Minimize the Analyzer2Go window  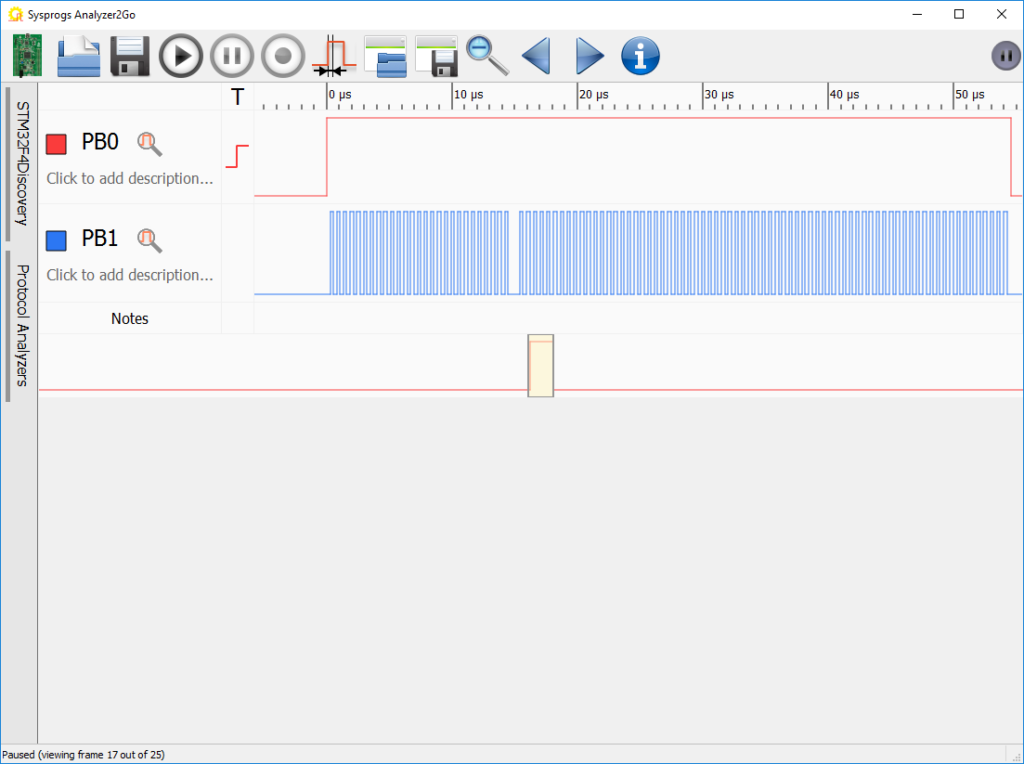coord(917,14)
